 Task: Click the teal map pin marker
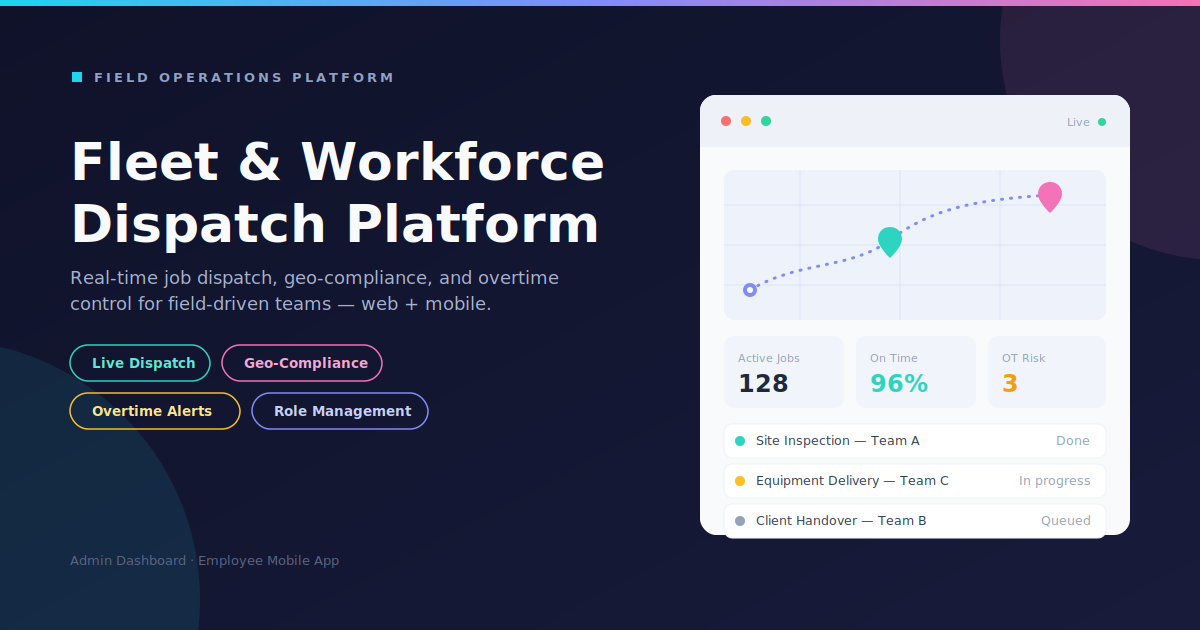tap(890, 241)
